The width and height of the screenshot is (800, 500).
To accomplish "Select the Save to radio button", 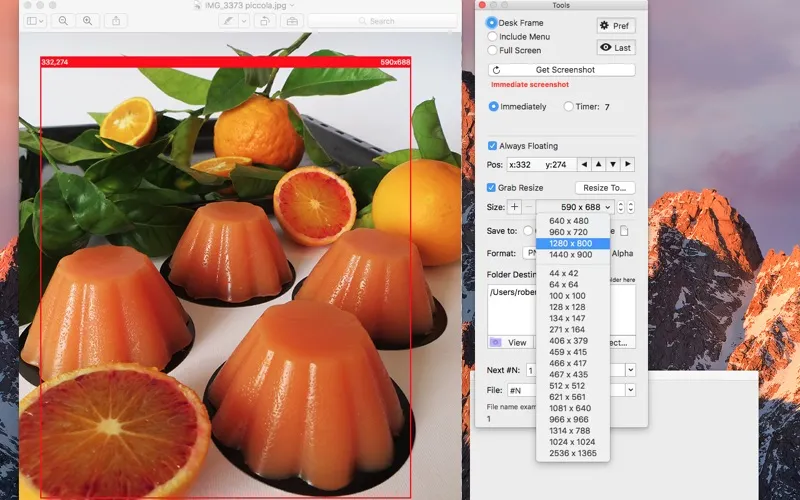I will tap(528, 231).
